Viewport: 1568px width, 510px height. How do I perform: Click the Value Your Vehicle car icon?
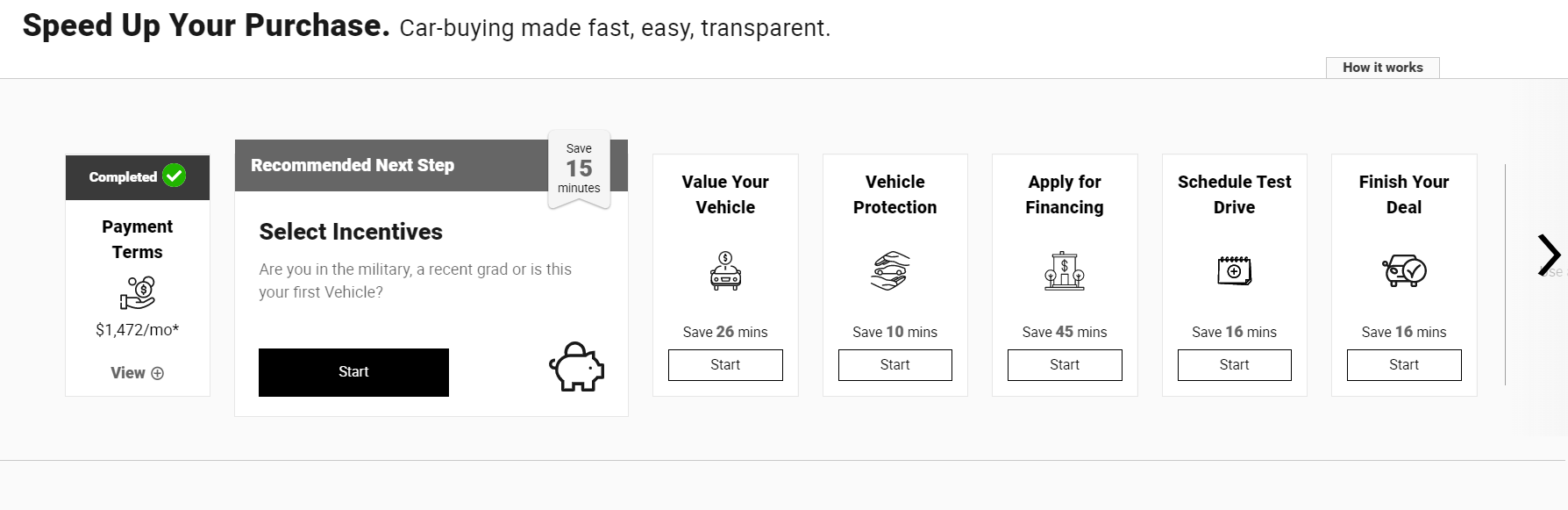(x=725, y=271)
